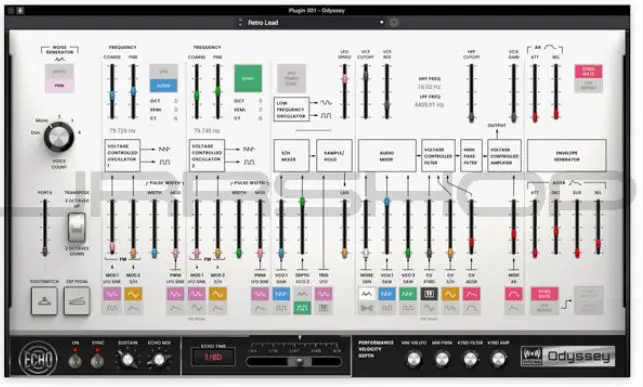Click the Porta slider
643x387 pixels.
45,228
